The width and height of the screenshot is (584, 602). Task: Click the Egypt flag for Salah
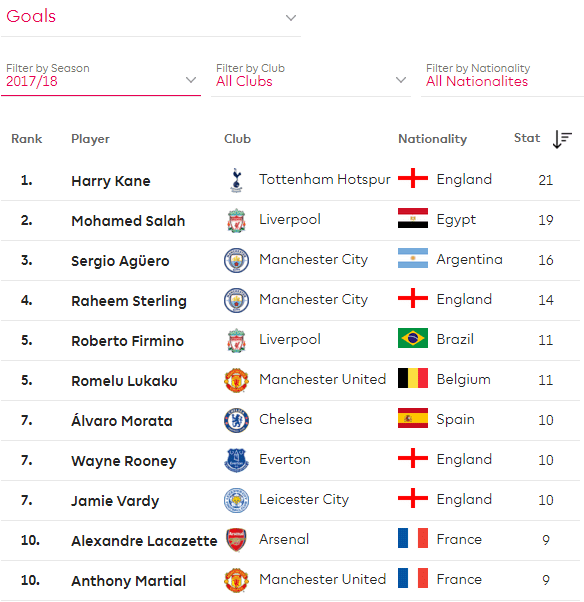413,218
